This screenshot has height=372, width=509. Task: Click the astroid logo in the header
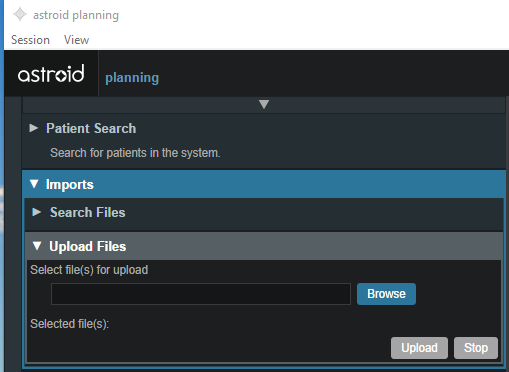pos(51,73)
